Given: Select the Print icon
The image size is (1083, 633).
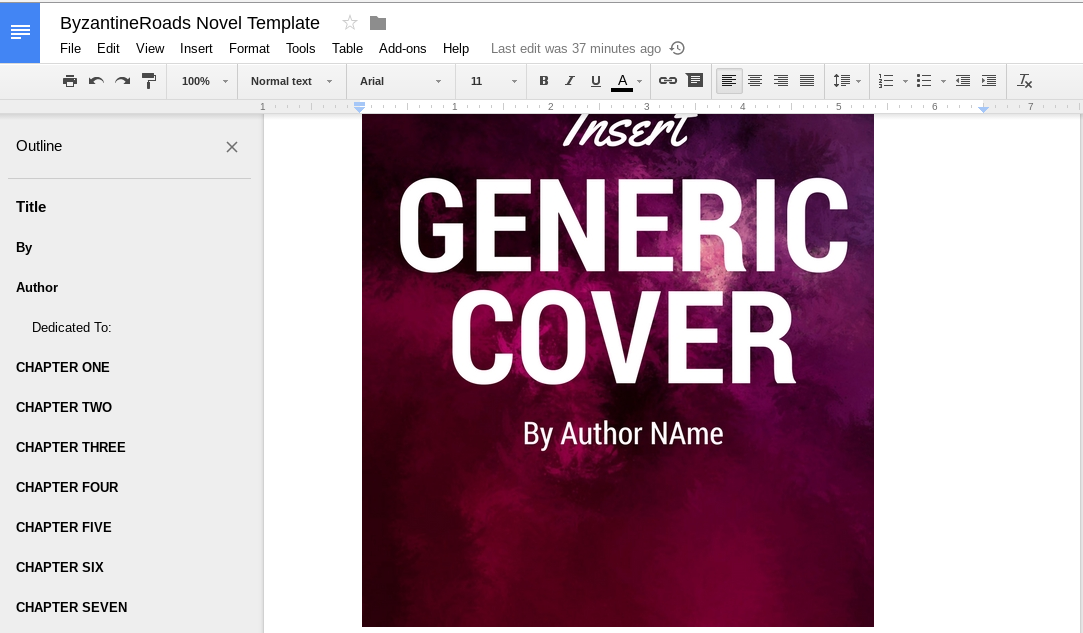Looking at the screenshot, I should coord(70,81).
